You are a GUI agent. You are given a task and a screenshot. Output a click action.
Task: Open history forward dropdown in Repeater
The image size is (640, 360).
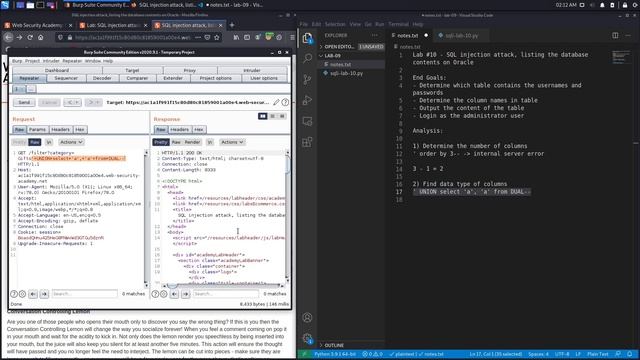93,102
